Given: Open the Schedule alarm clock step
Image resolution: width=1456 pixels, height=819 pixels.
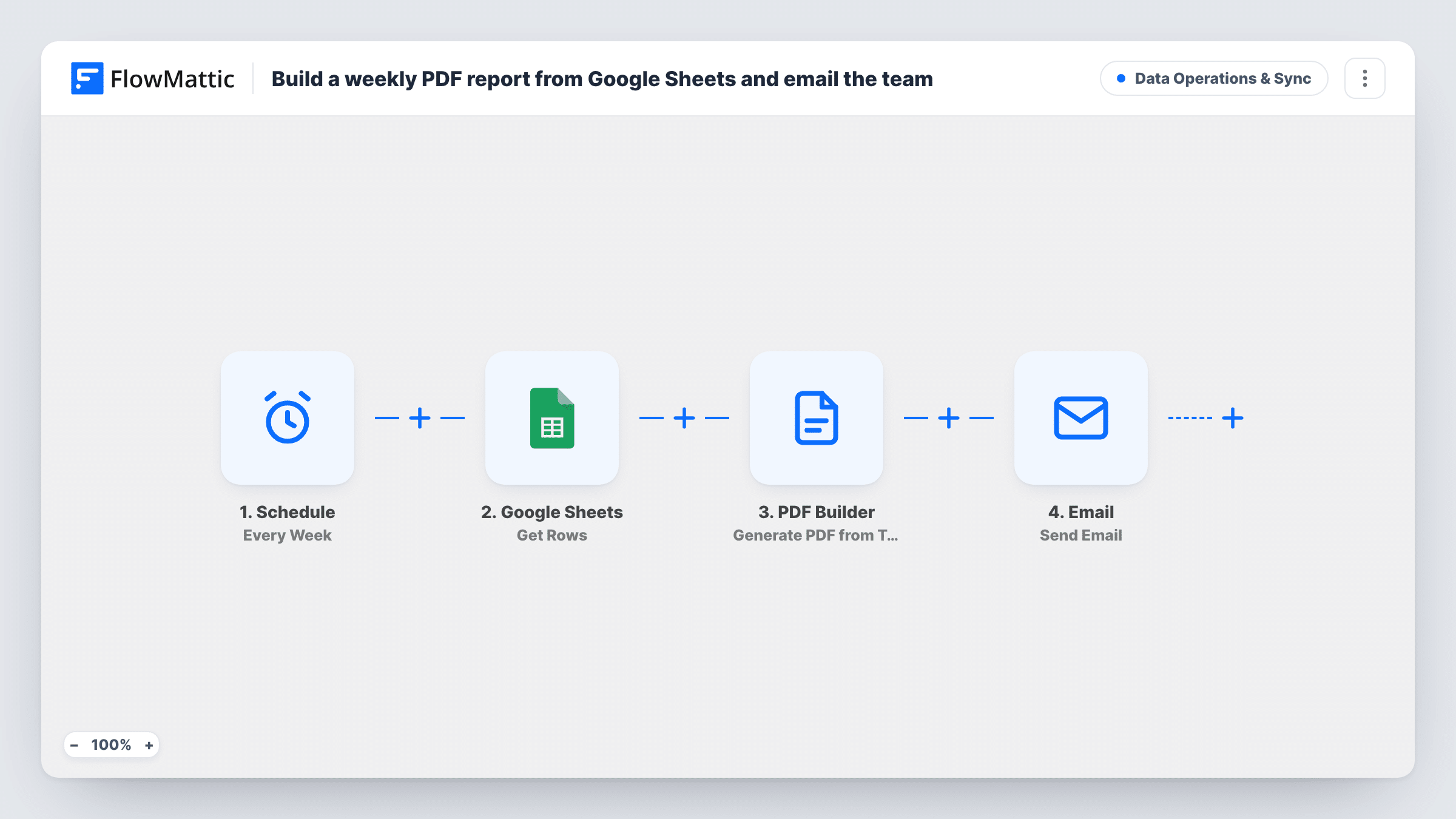Looking at the screenshot, I should click(288, 418).
